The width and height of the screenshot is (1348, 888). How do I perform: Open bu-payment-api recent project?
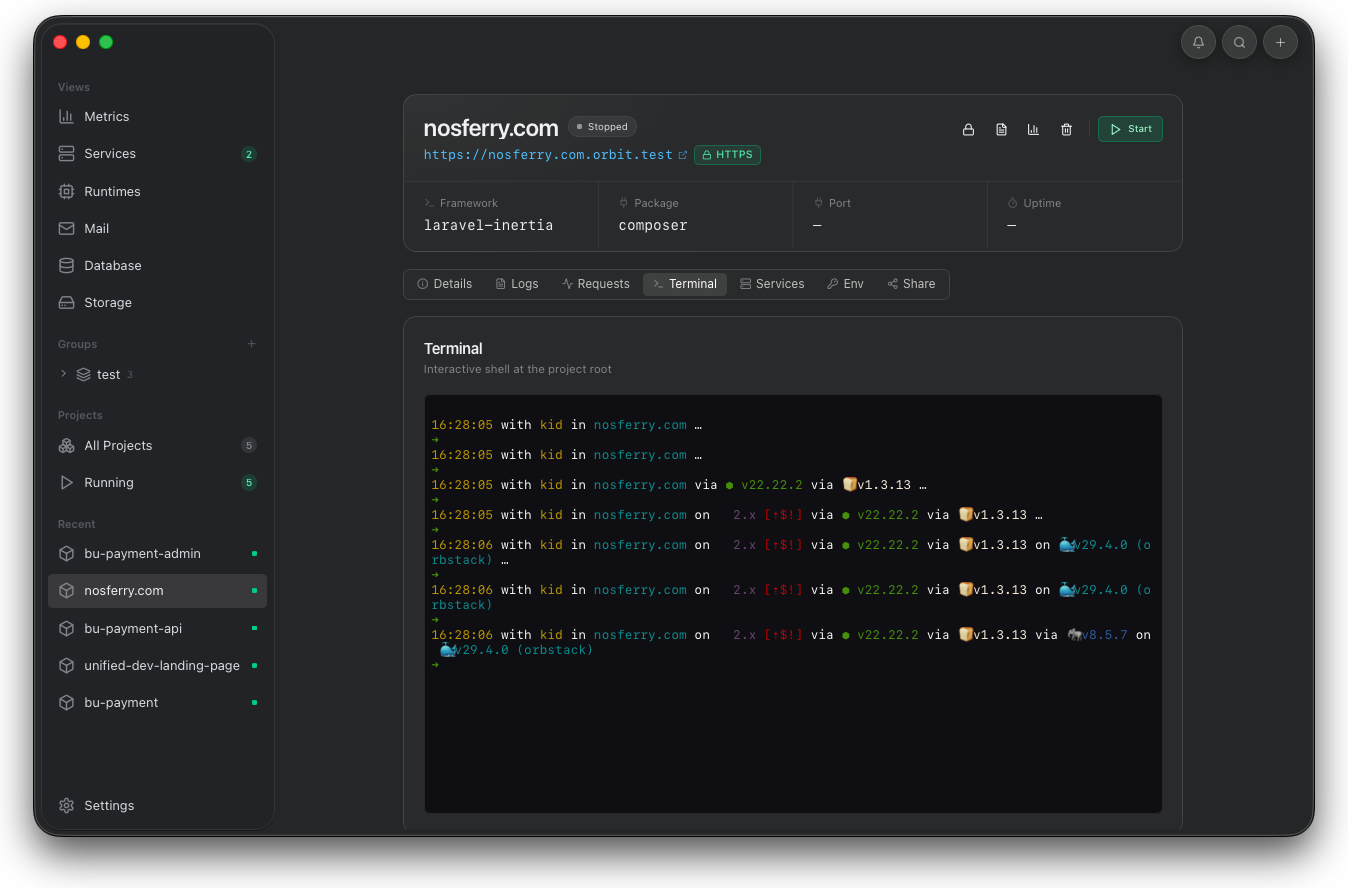coord(157,628)
